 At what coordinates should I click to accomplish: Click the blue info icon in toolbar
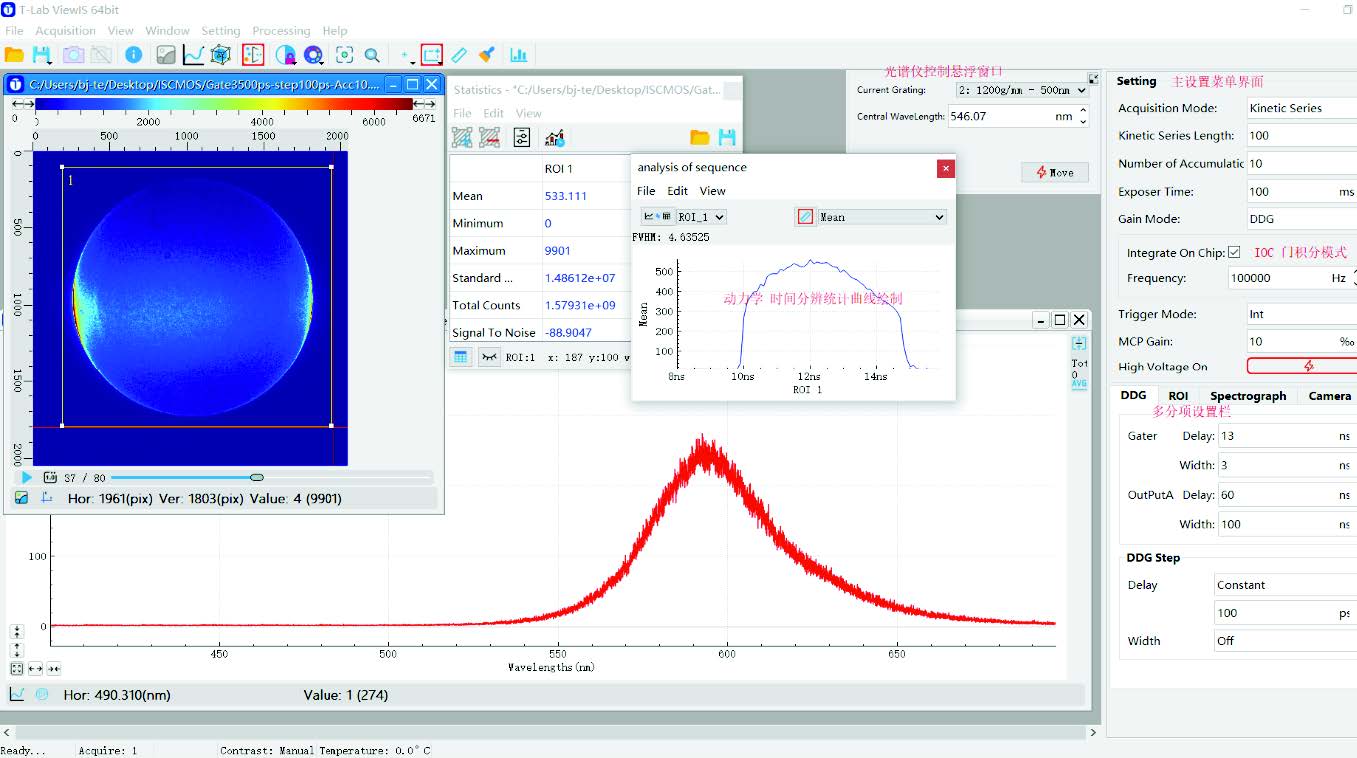[x=133, y=55]
